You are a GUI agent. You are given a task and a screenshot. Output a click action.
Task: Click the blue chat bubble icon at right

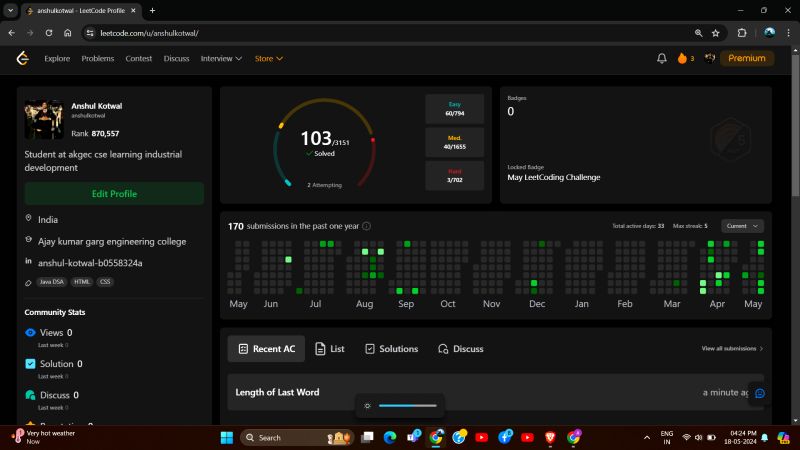(760, 393)
